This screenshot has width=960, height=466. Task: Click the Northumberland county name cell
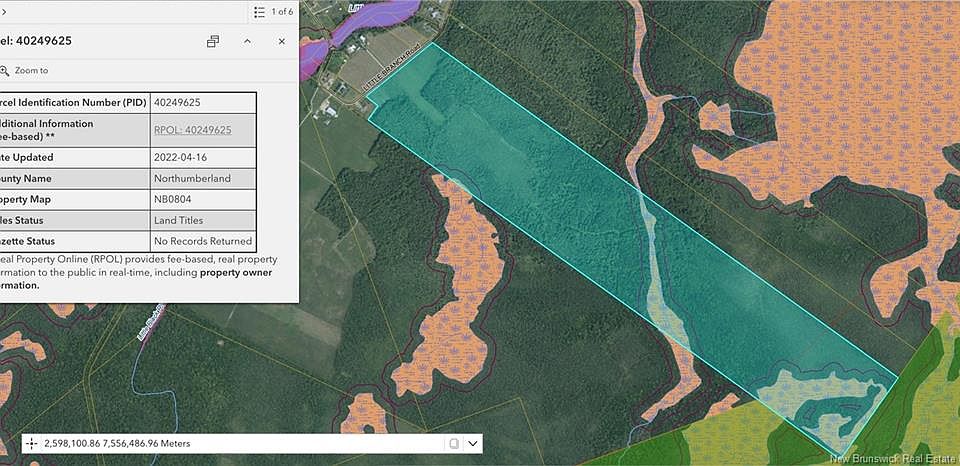pos(192,178)
